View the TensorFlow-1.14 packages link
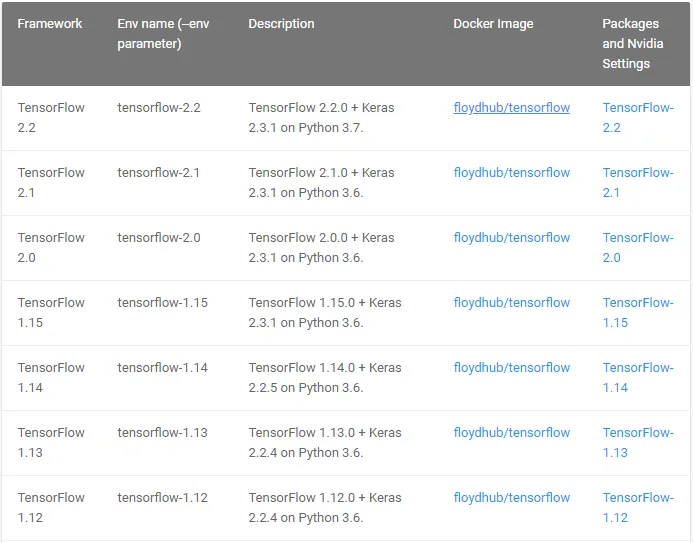The height and width of the screenshot is (543, 693). (637, 378)
